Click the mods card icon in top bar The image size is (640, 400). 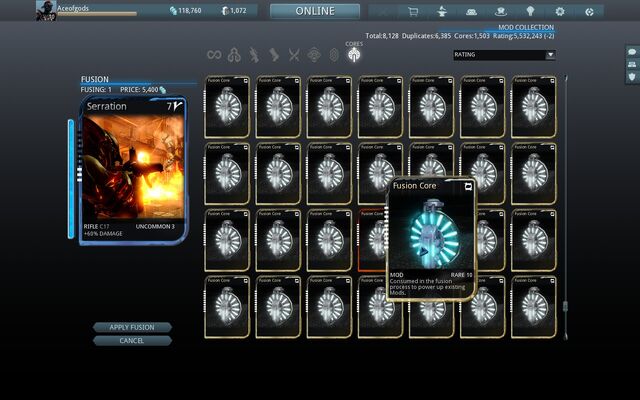tap(471, 12)
